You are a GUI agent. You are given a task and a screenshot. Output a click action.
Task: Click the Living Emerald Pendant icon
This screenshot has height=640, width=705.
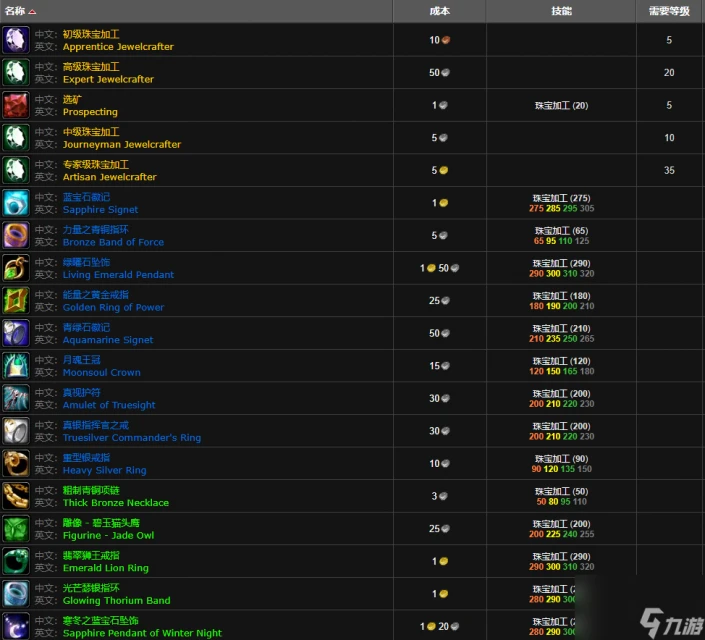coord(15,268)
